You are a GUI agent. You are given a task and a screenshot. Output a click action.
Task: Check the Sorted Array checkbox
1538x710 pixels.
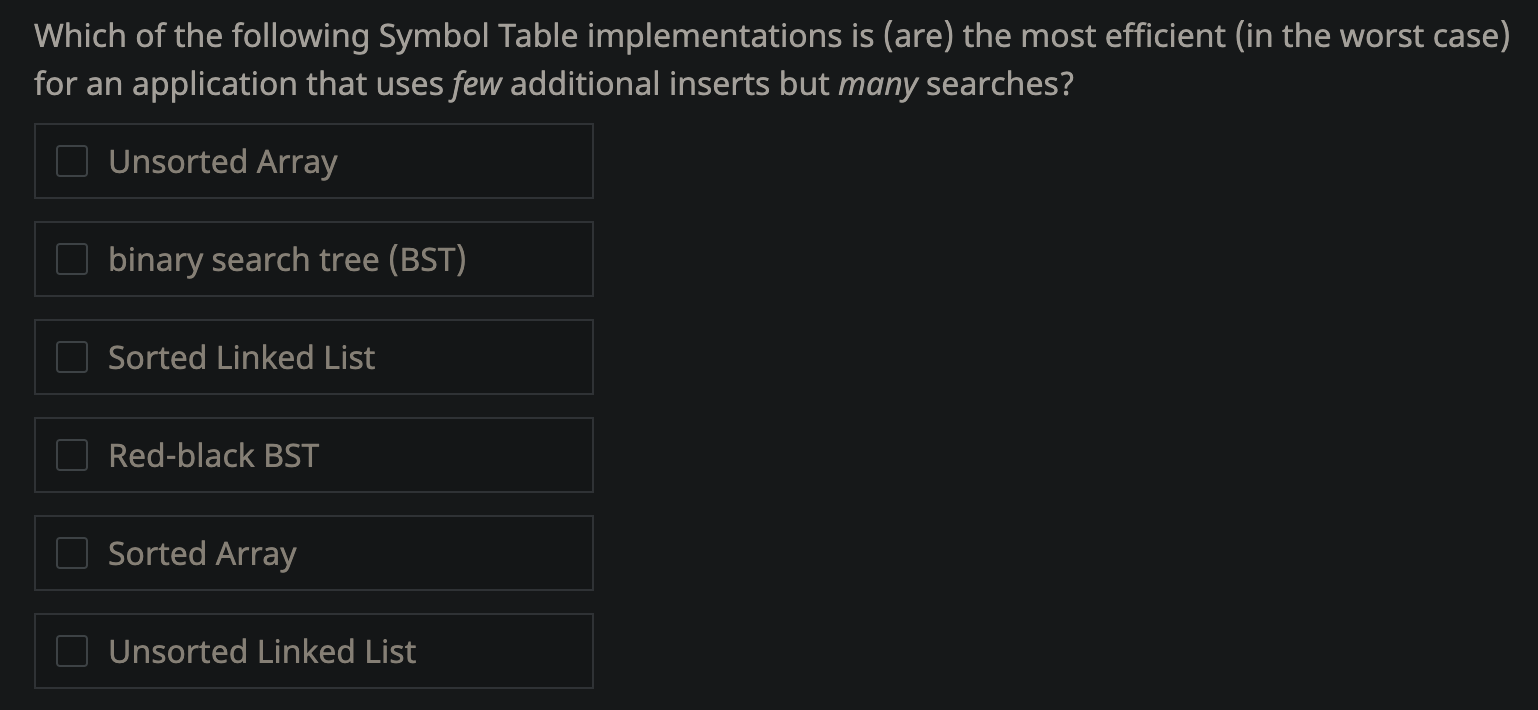click(x=71, y=552)
